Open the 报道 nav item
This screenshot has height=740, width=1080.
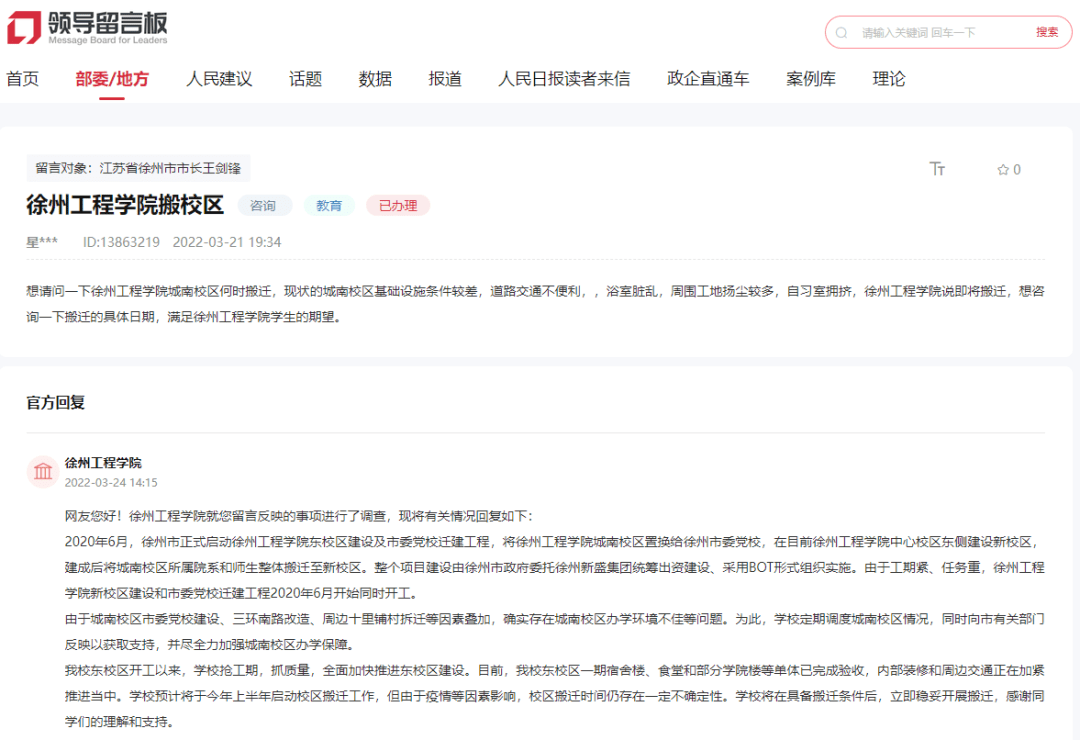tap(445, 79)
